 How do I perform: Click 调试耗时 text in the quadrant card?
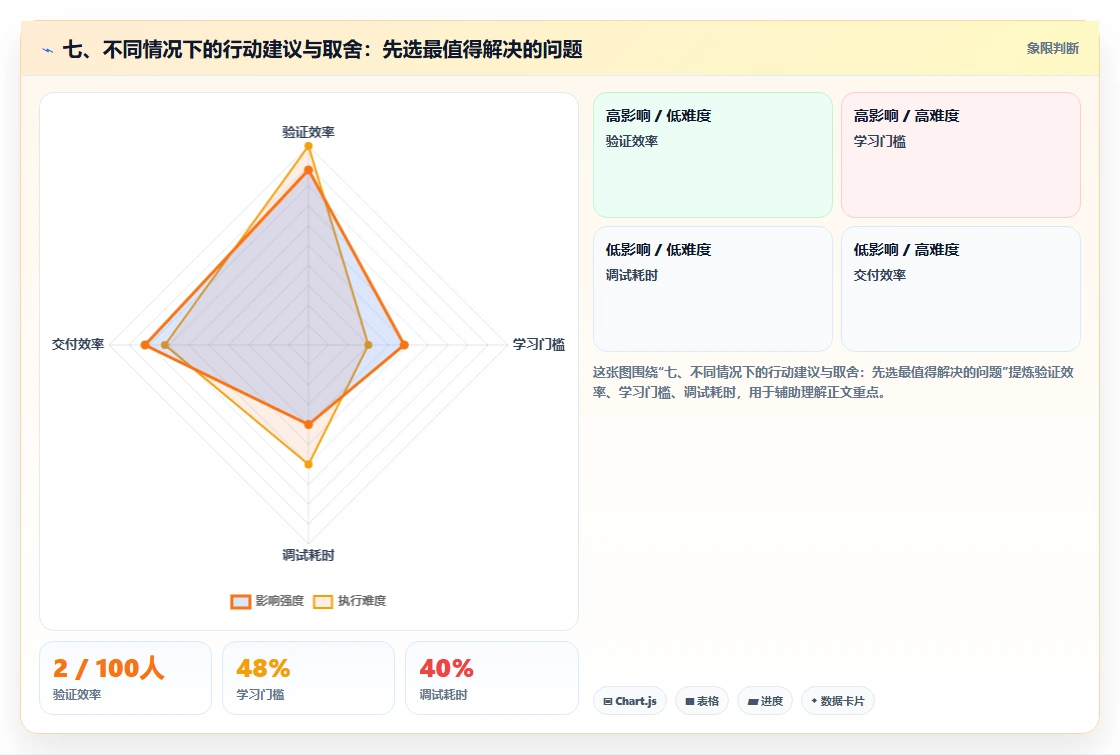631,275
